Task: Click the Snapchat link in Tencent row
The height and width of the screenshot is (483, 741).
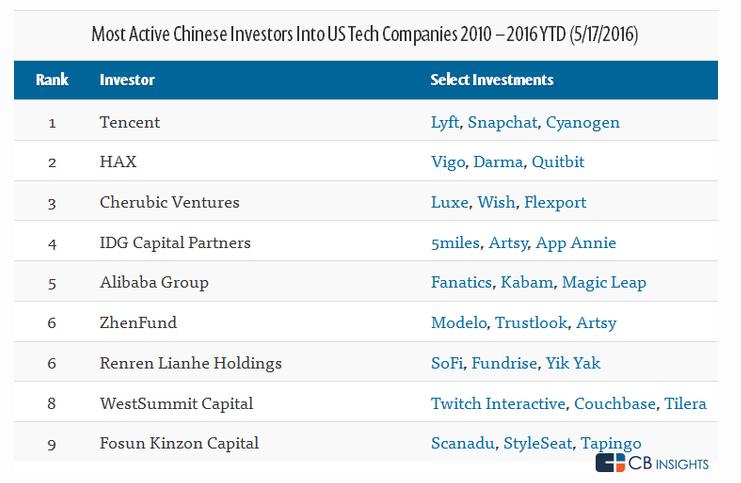Action: 501,122
